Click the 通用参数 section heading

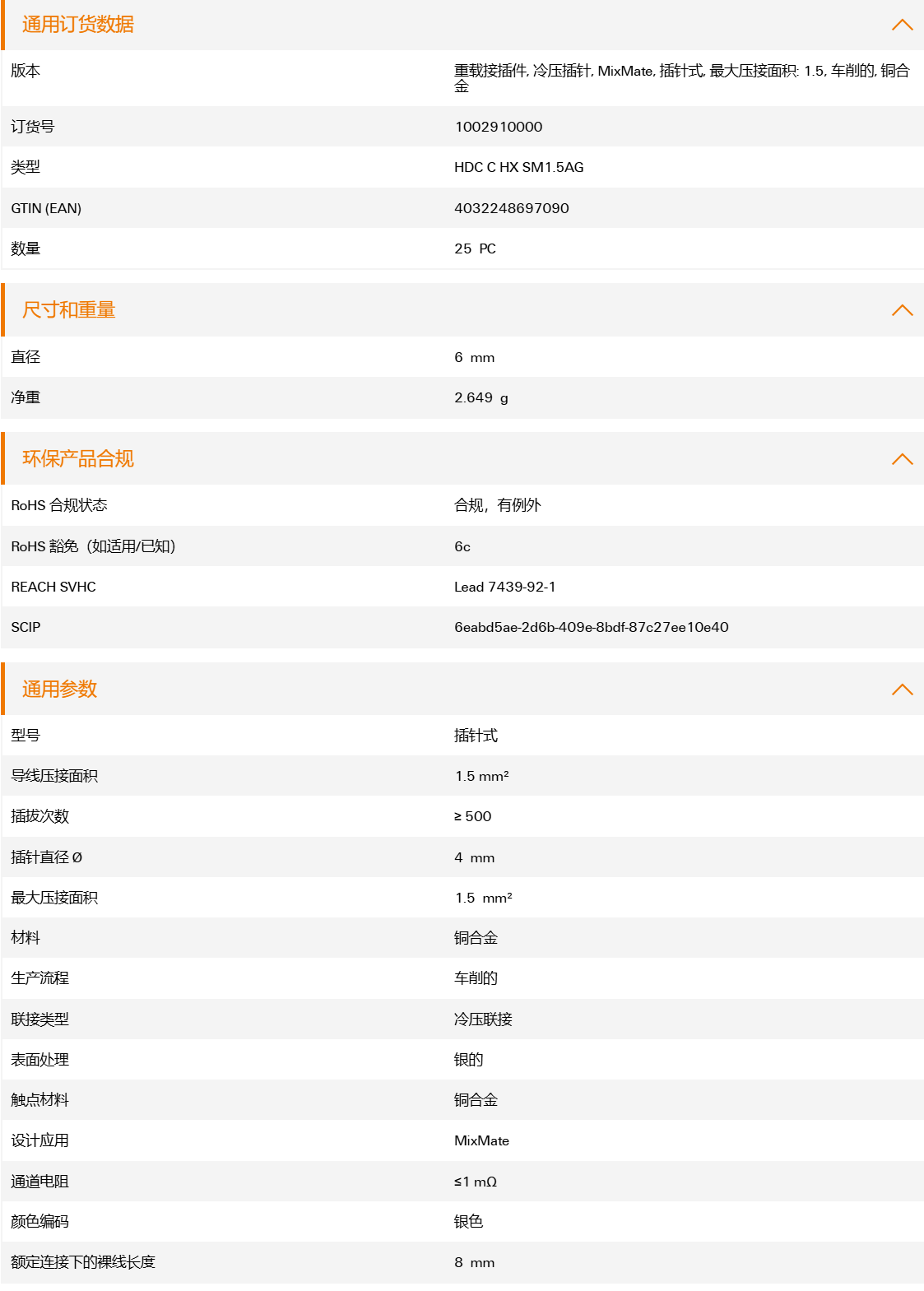coord(60,690)
